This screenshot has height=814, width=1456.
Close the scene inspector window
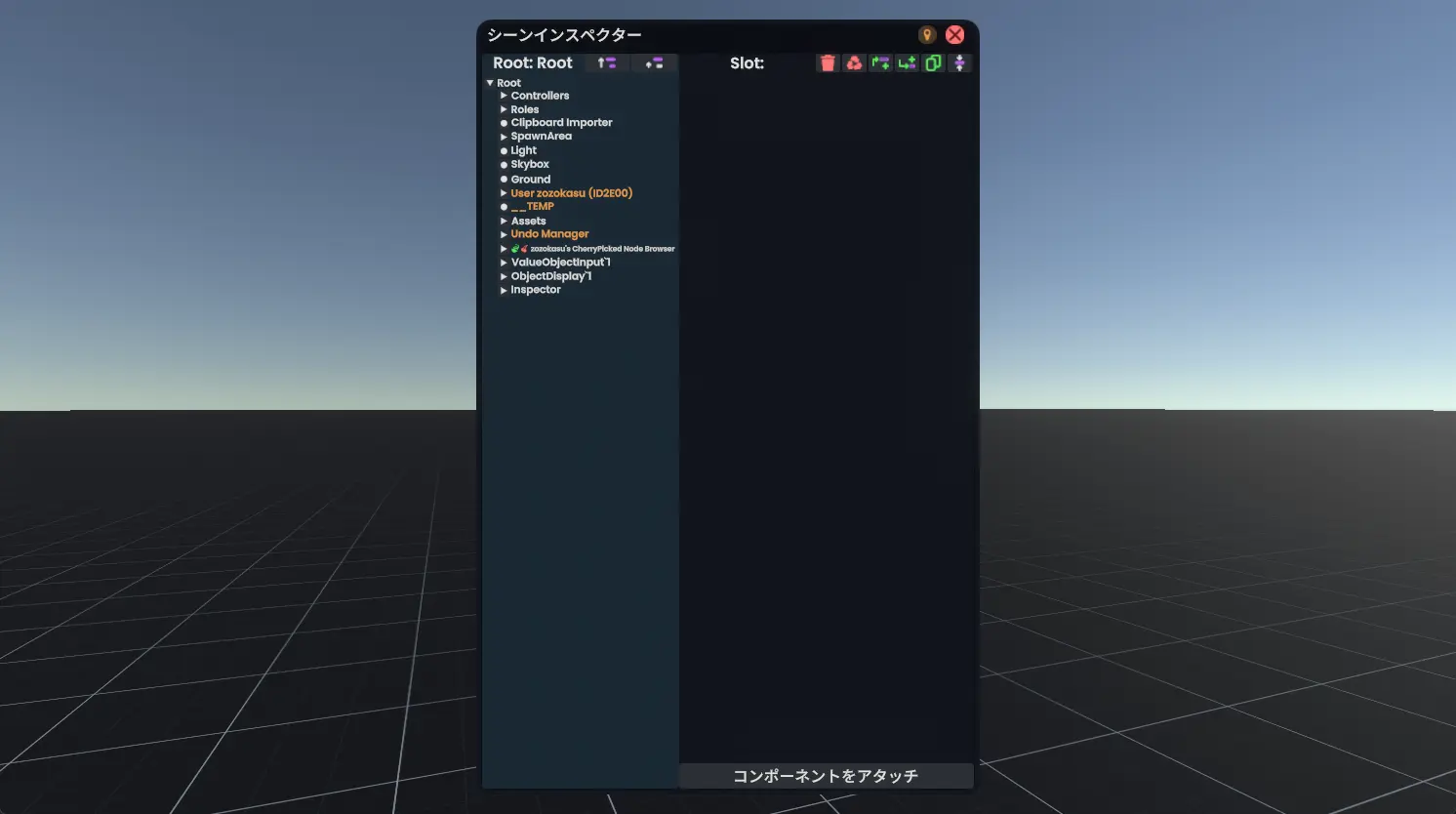[954, 35]
